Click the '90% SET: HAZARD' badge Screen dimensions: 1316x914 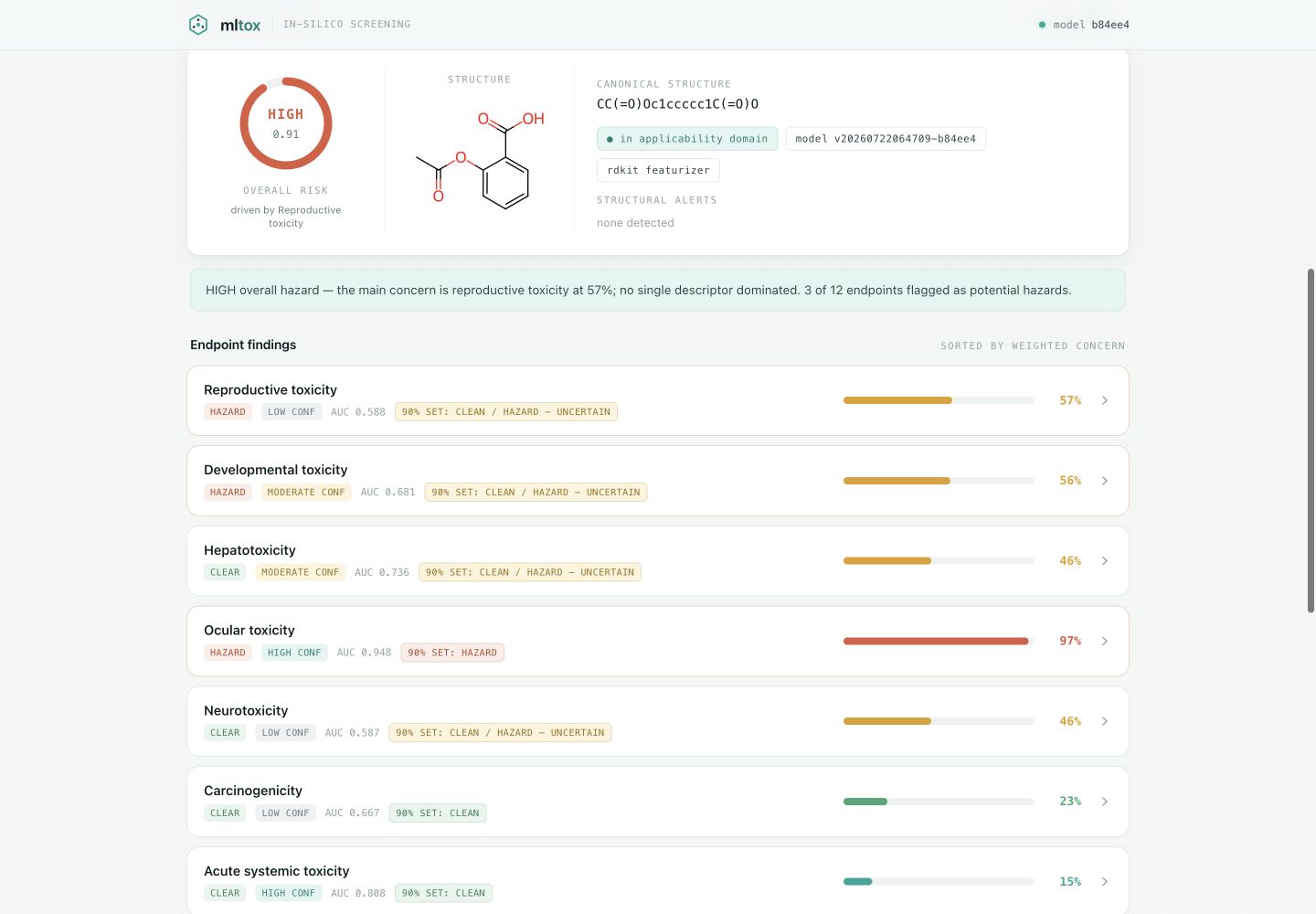452,653
